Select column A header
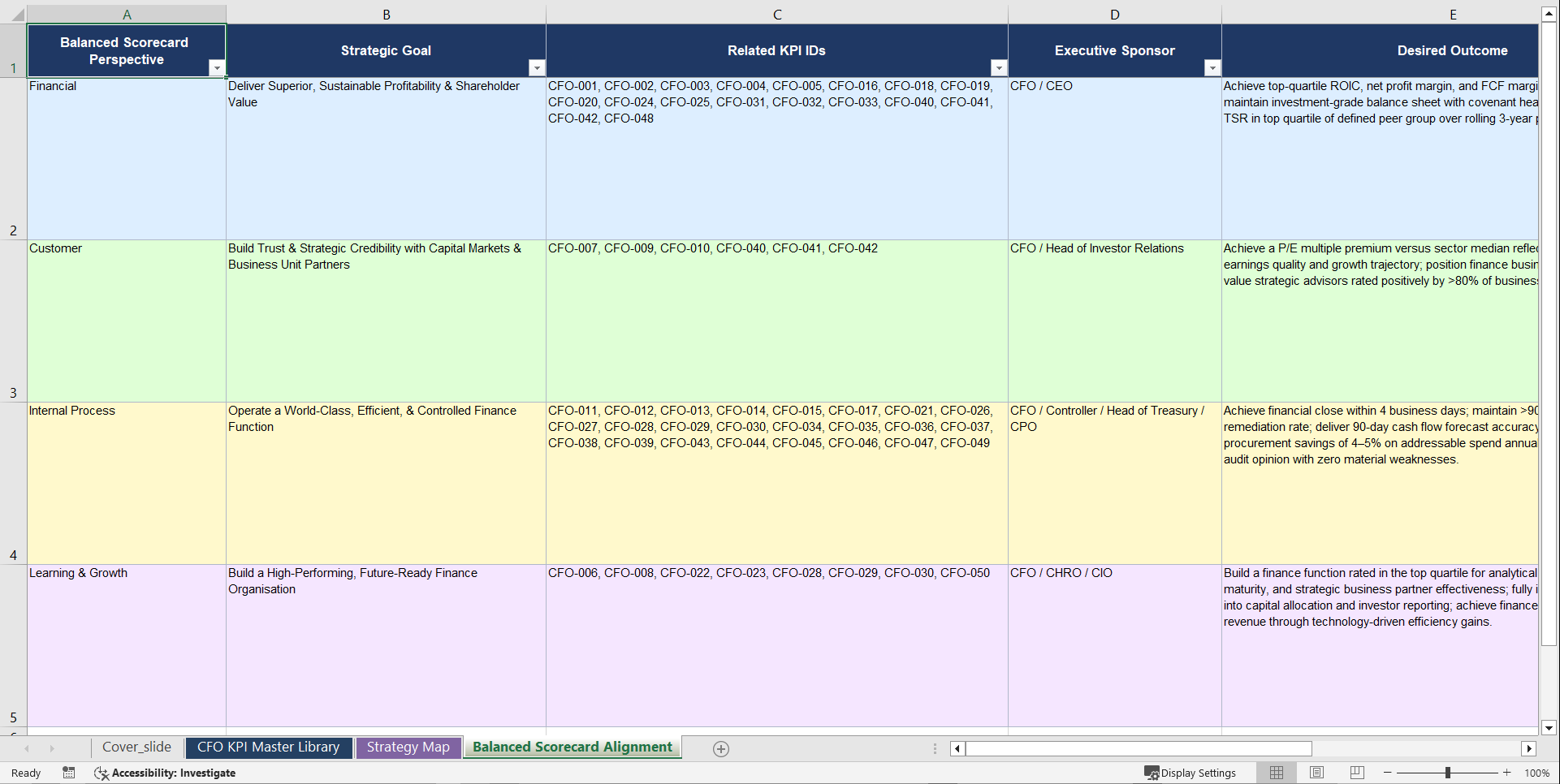1560x784 pixels. [127, 15]
